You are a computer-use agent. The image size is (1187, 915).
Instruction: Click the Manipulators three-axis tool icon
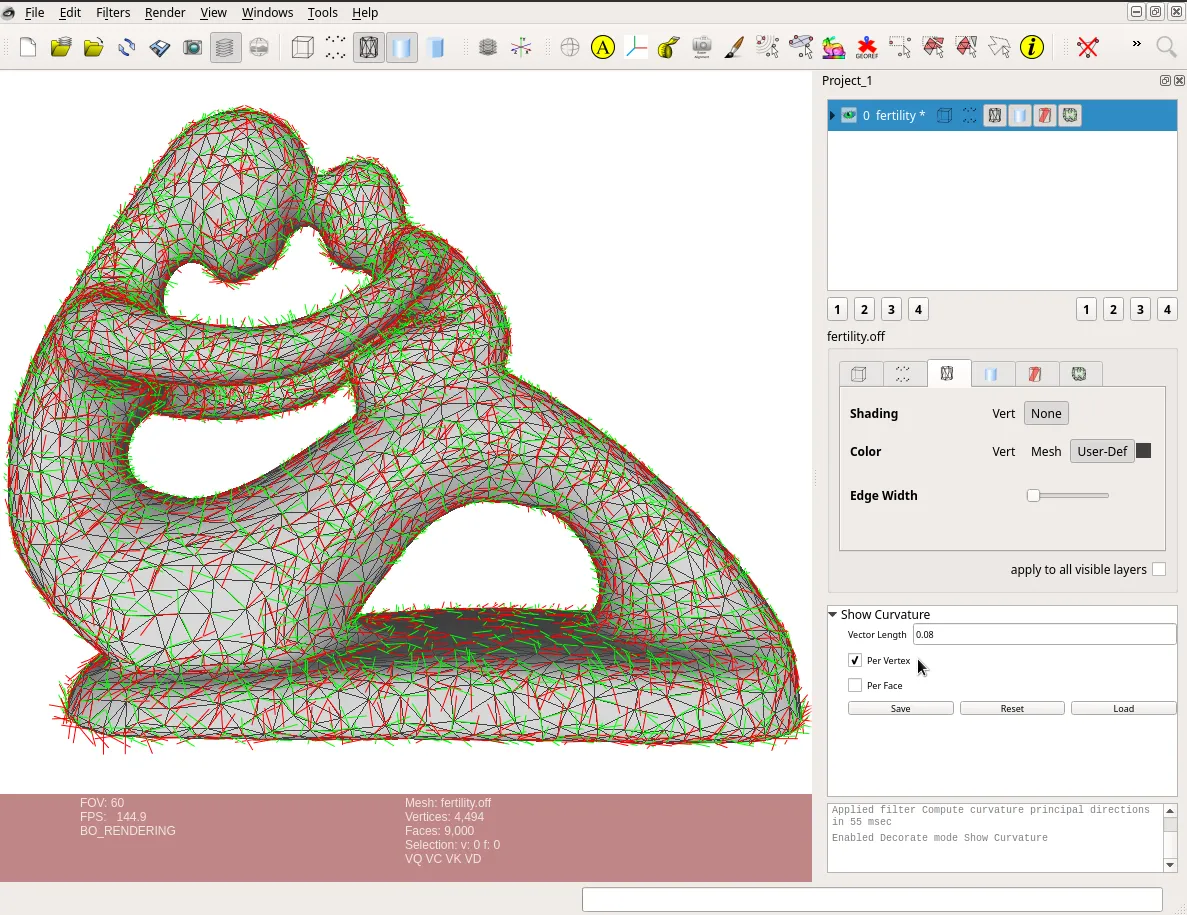(636, 47)
